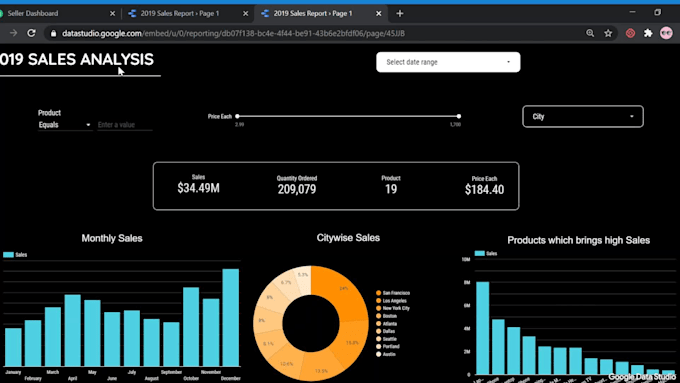Click the Seattle legend entry

pyautogui.click(x=386, y=339)
